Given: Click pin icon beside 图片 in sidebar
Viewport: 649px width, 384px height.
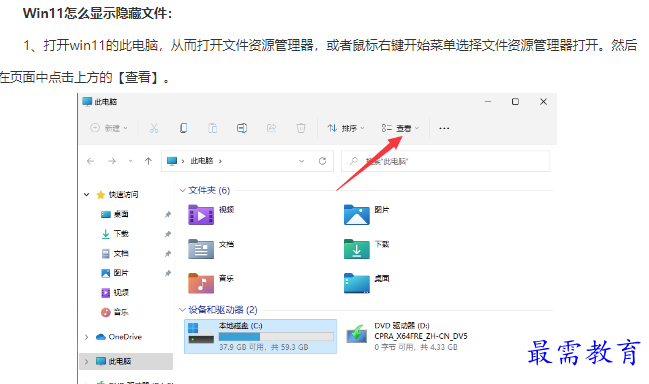Looking at the screenshot, I should tap(168, 273).
